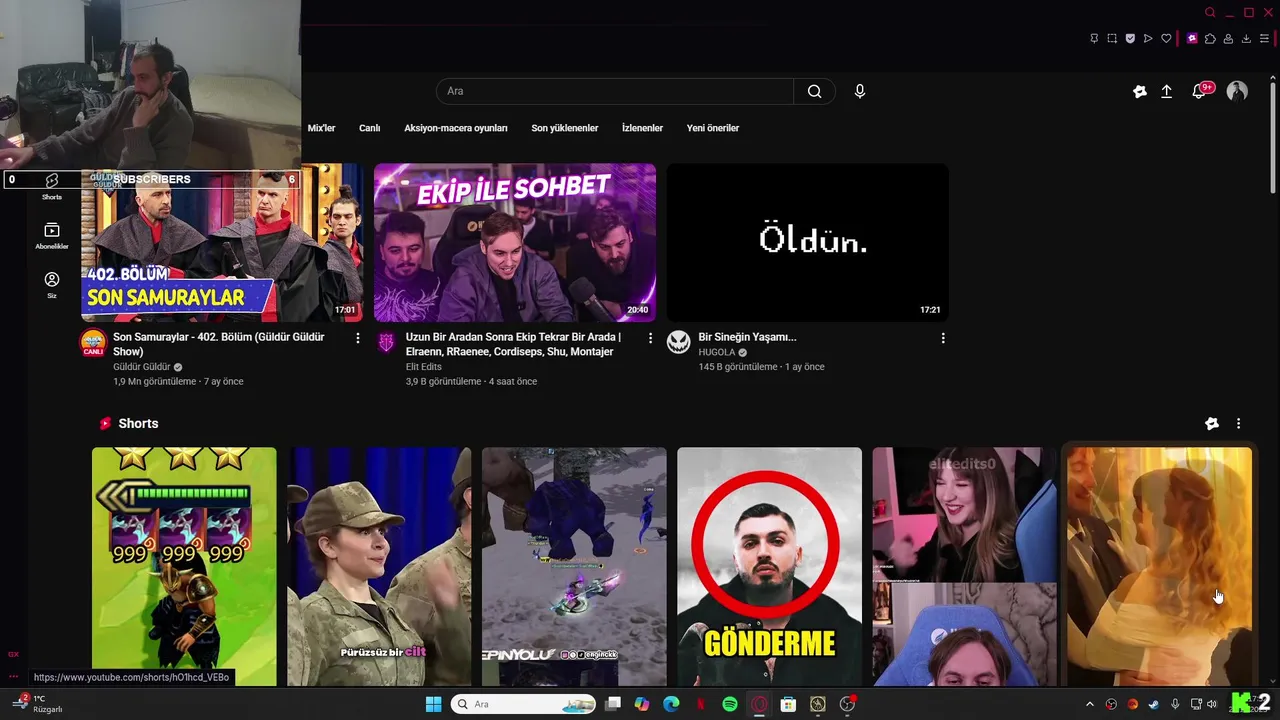Image resolution: width=1280 pixels, height=720 pixels.
Task: Open more options for Son Samuraylar video
Action: tap(358, 338)
